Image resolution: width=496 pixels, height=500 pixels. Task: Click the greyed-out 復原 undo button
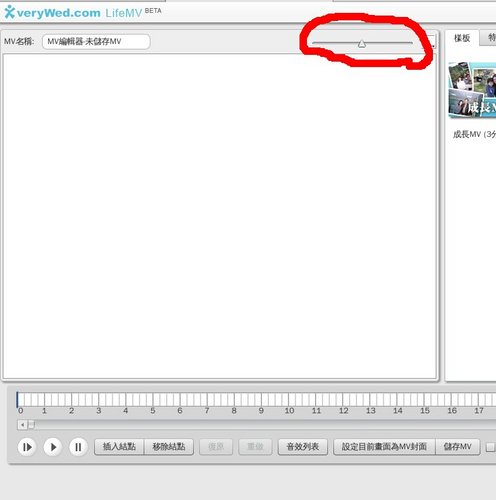click(216, 447)
